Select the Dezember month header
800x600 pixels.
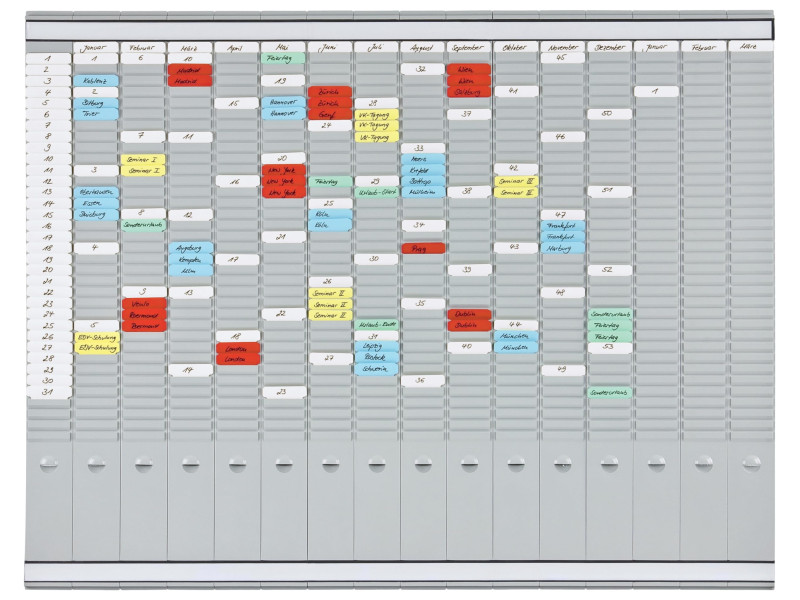(609, 47)
